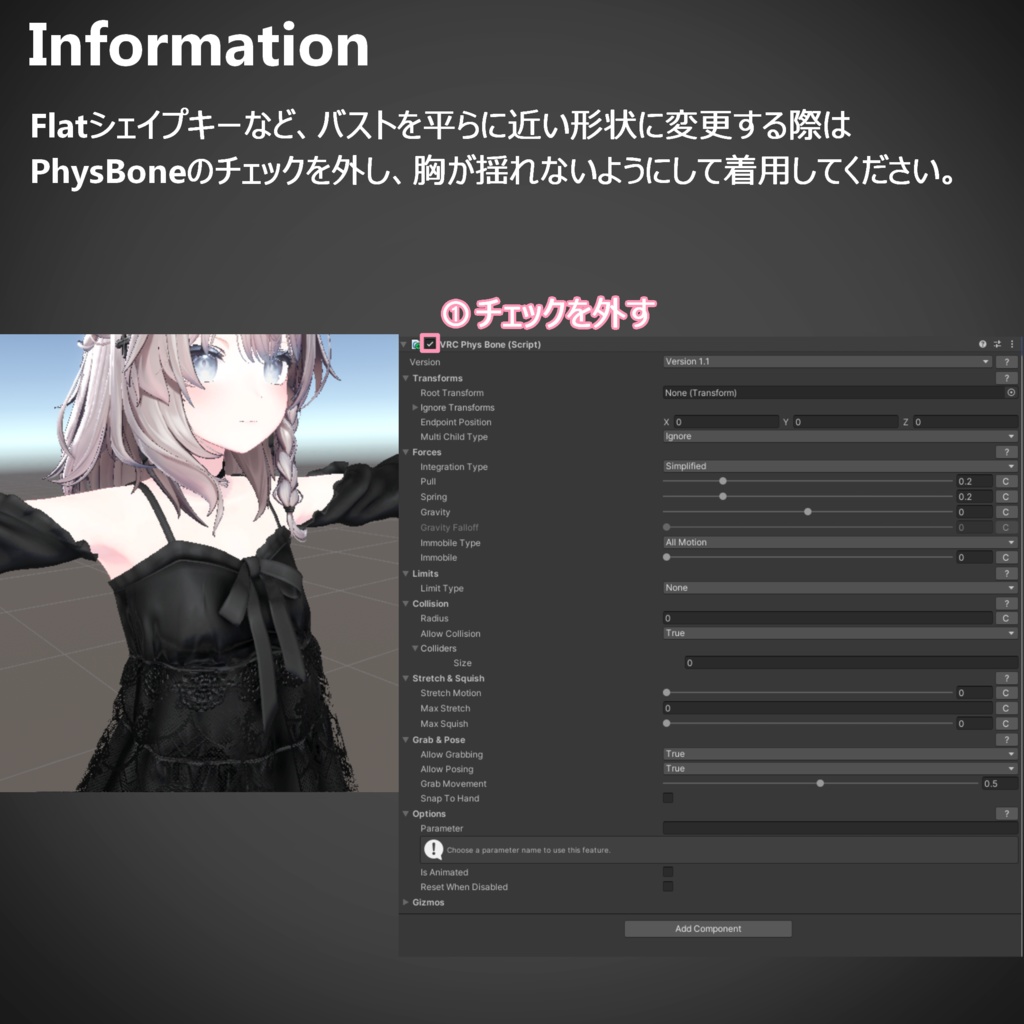Image resolution: width=1024 pixels, height=1024 pixels.
Task: Click the help button for Grab & Pose
Action: click(x=1006, y=739)
